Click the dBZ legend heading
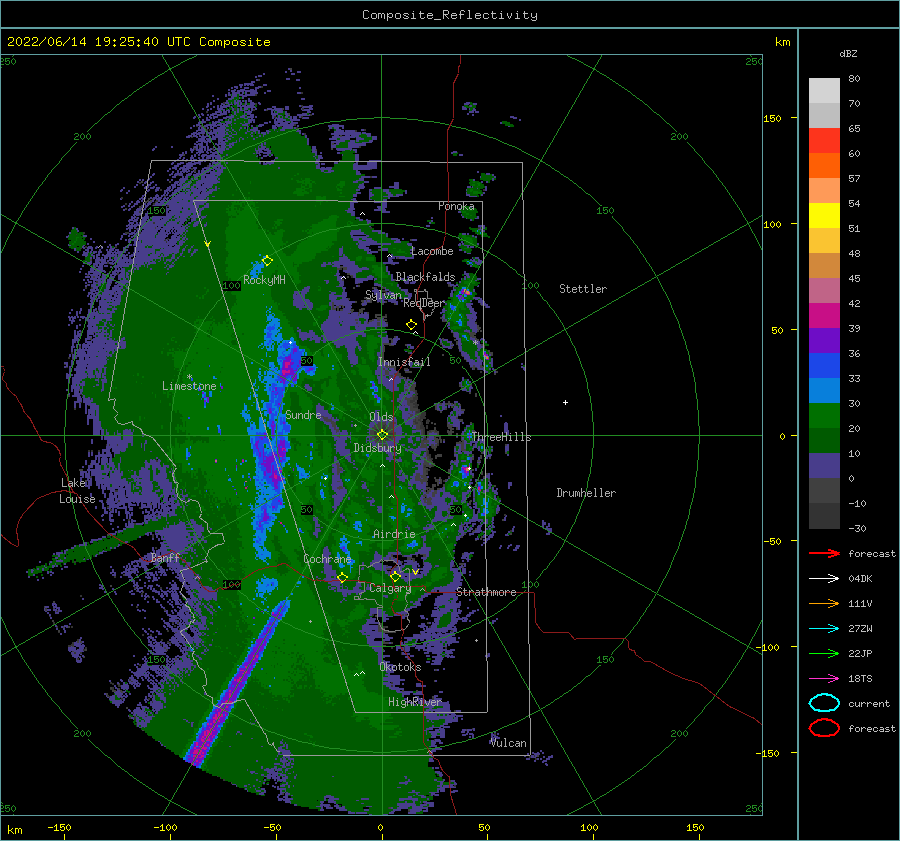 [x=848, y=53]
